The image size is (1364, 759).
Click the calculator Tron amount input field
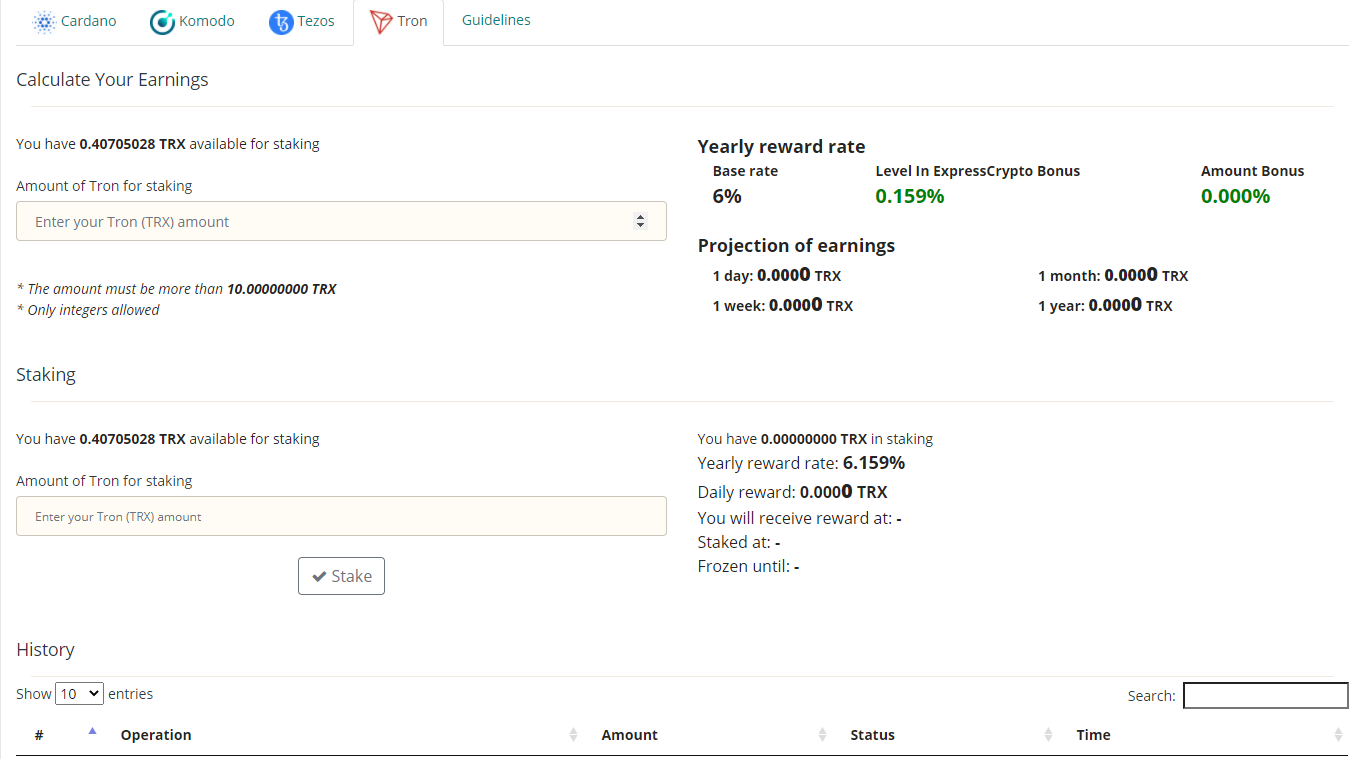coord(341,221)
